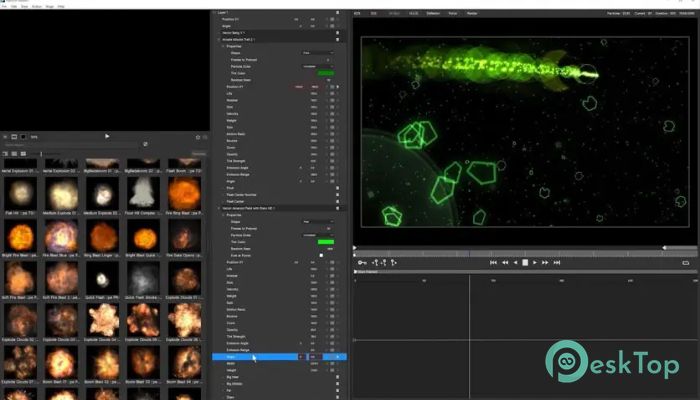Toggle the box on the Layer 1 Angle row
700x400 pixels.
tap(332, 26)
